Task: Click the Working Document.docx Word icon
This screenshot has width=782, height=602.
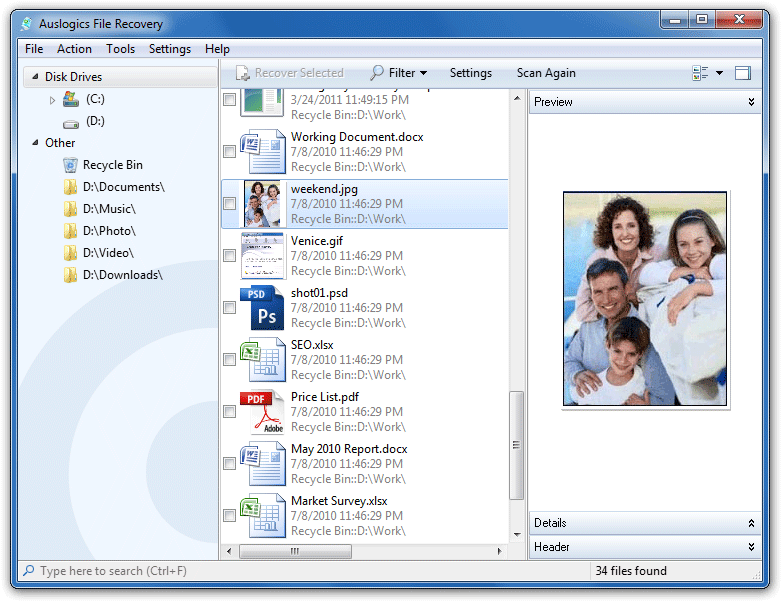Action: (x=263, y=152)
